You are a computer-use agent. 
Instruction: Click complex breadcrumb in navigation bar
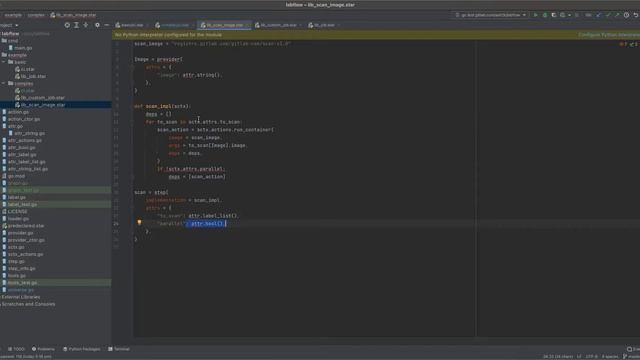pyautogui.click(x=36, y=15)
